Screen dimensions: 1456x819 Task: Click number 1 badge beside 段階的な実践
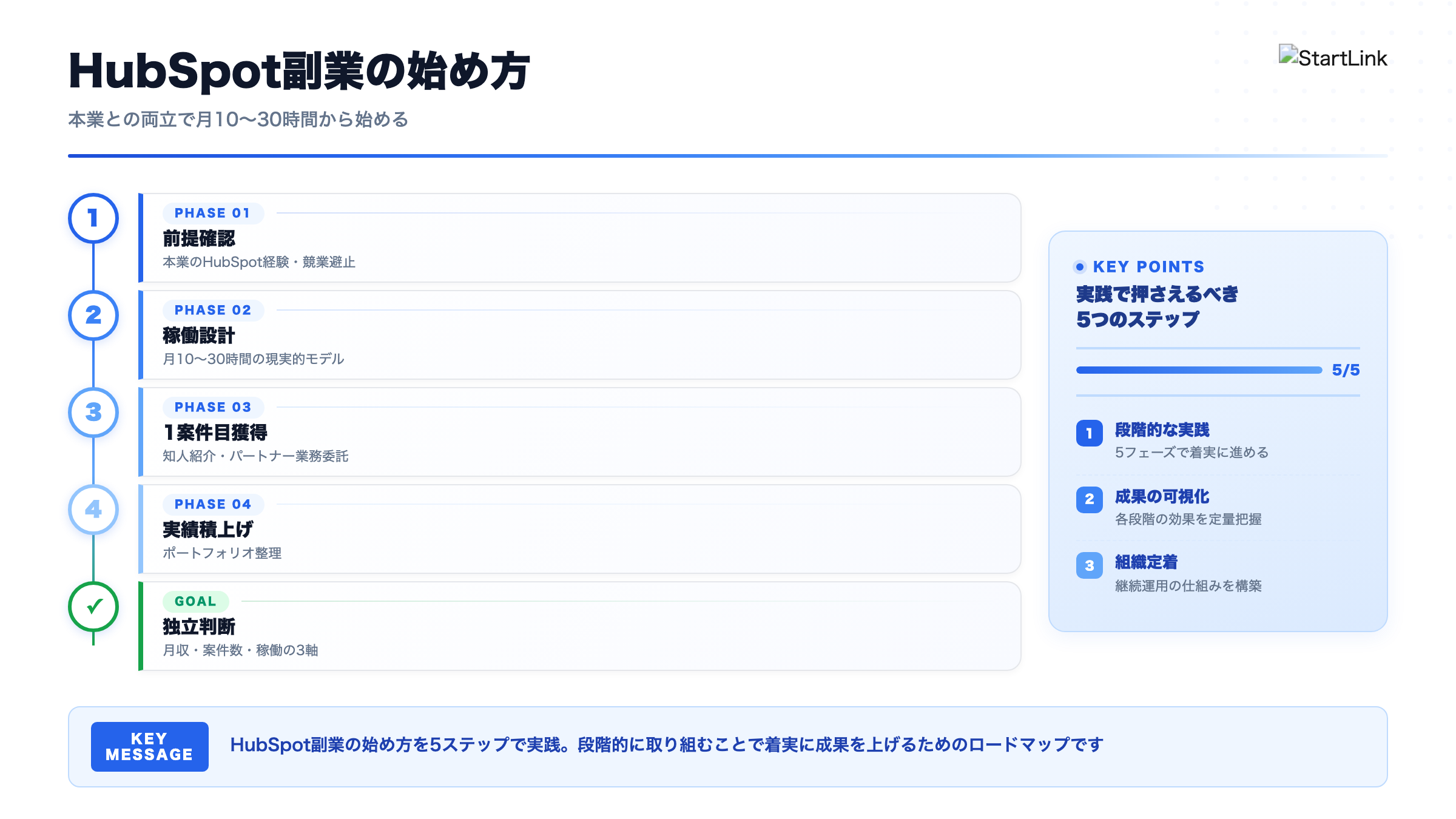click(x=1090, y=433)
